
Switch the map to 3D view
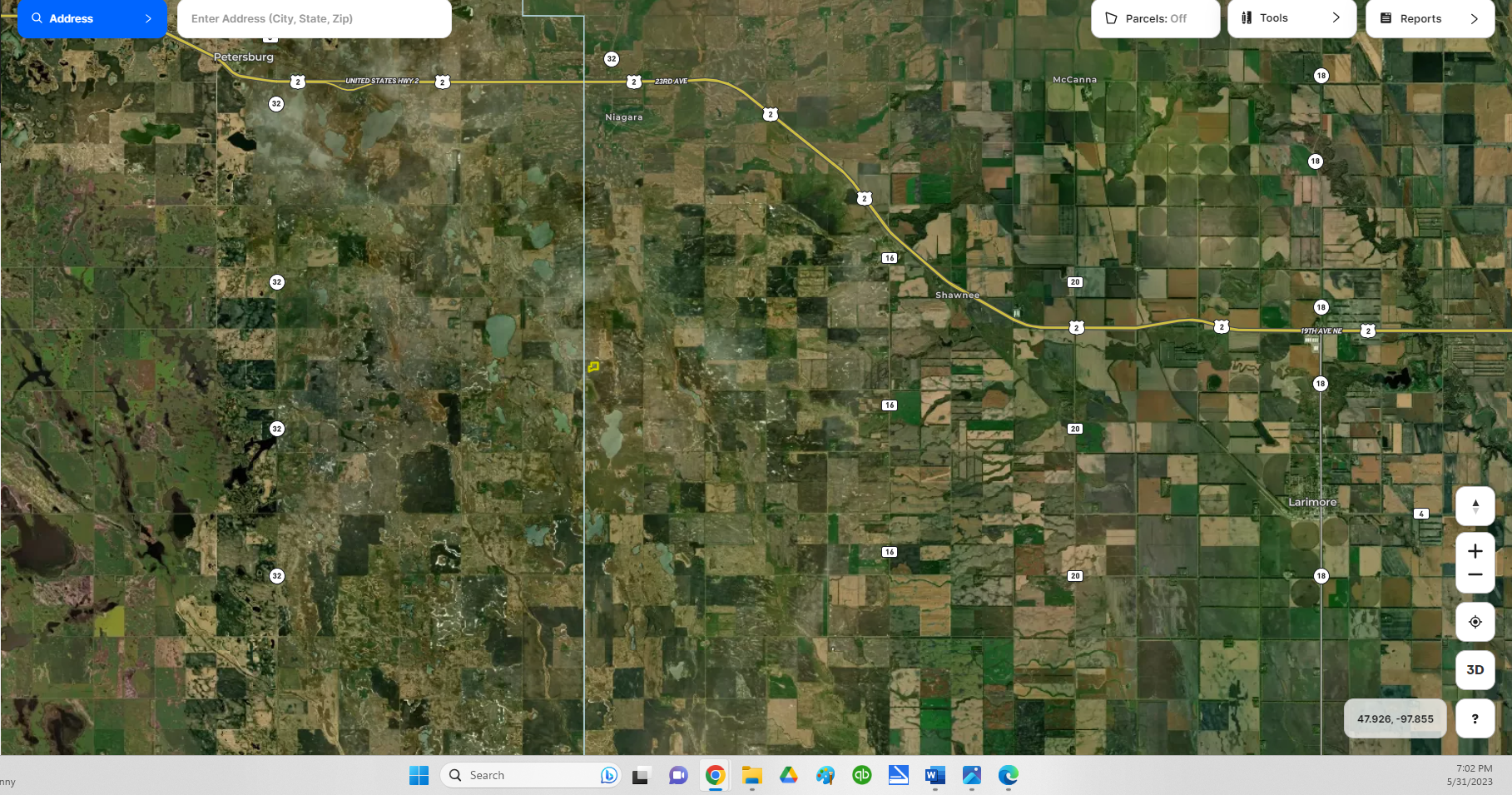click(1475, 670)
